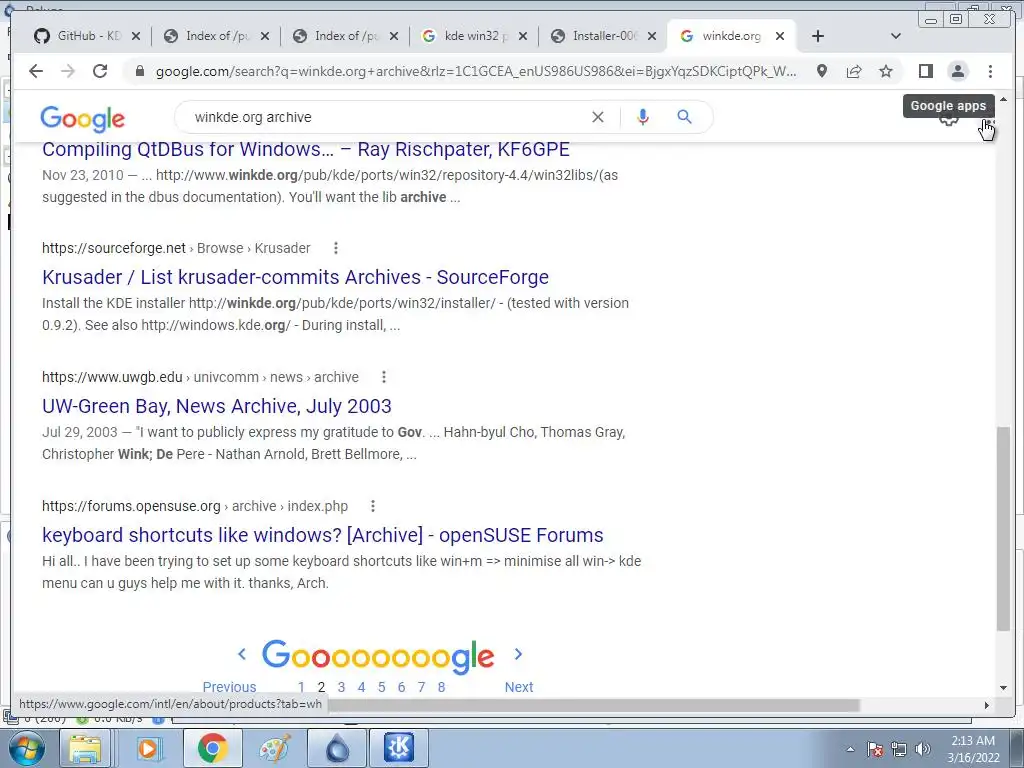The height and width of the screenshot is (768, 1024).
Task: Open File Explorer from the taskbar
Action: pyautogui.click(x=86, y=748)
